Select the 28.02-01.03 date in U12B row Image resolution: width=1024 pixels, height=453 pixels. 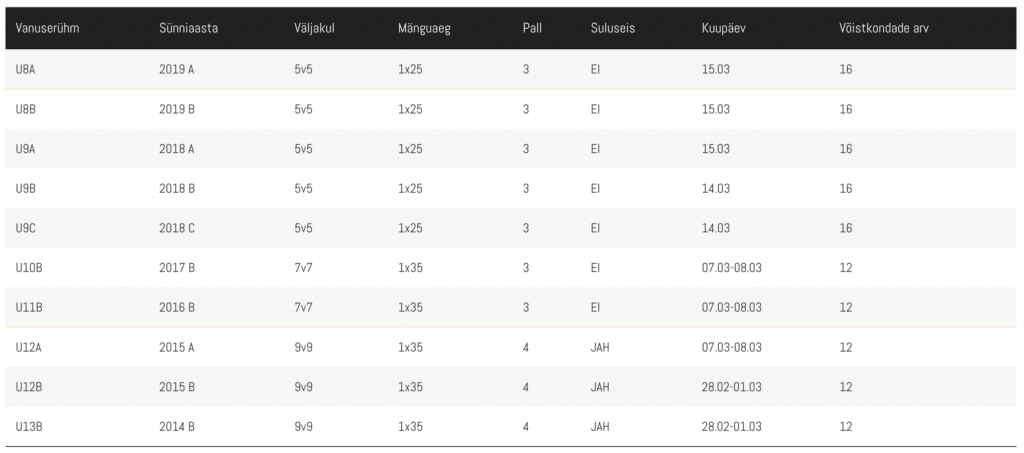pyautogui.click(x=731, y=387)
